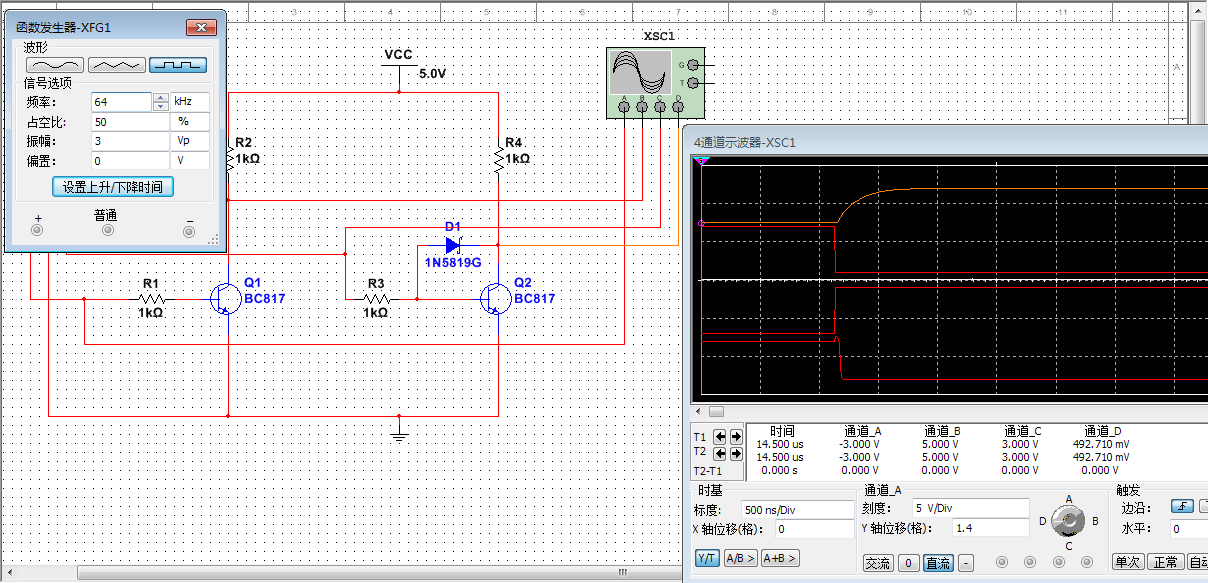
Task: Click the minus invert button
Action: point(966,563)
